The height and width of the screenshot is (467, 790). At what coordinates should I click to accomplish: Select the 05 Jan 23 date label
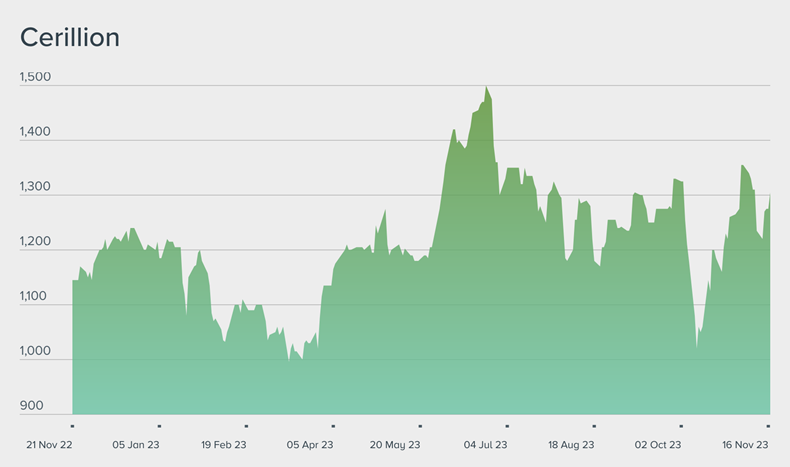[x=136, y=444]
